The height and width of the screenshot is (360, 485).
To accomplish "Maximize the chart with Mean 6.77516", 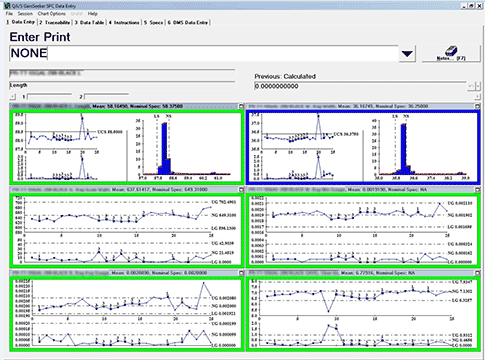I will [x=477, y=273].
